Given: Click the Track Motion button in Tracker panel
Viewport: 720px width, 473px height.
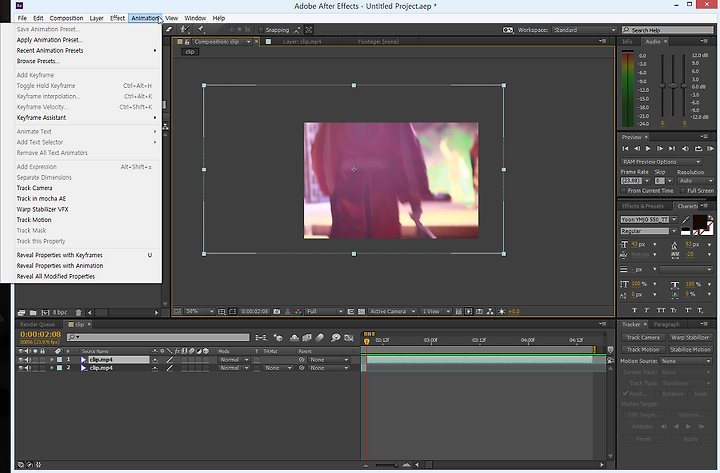Looking at the screenshot, I should (x=642, y=349).
